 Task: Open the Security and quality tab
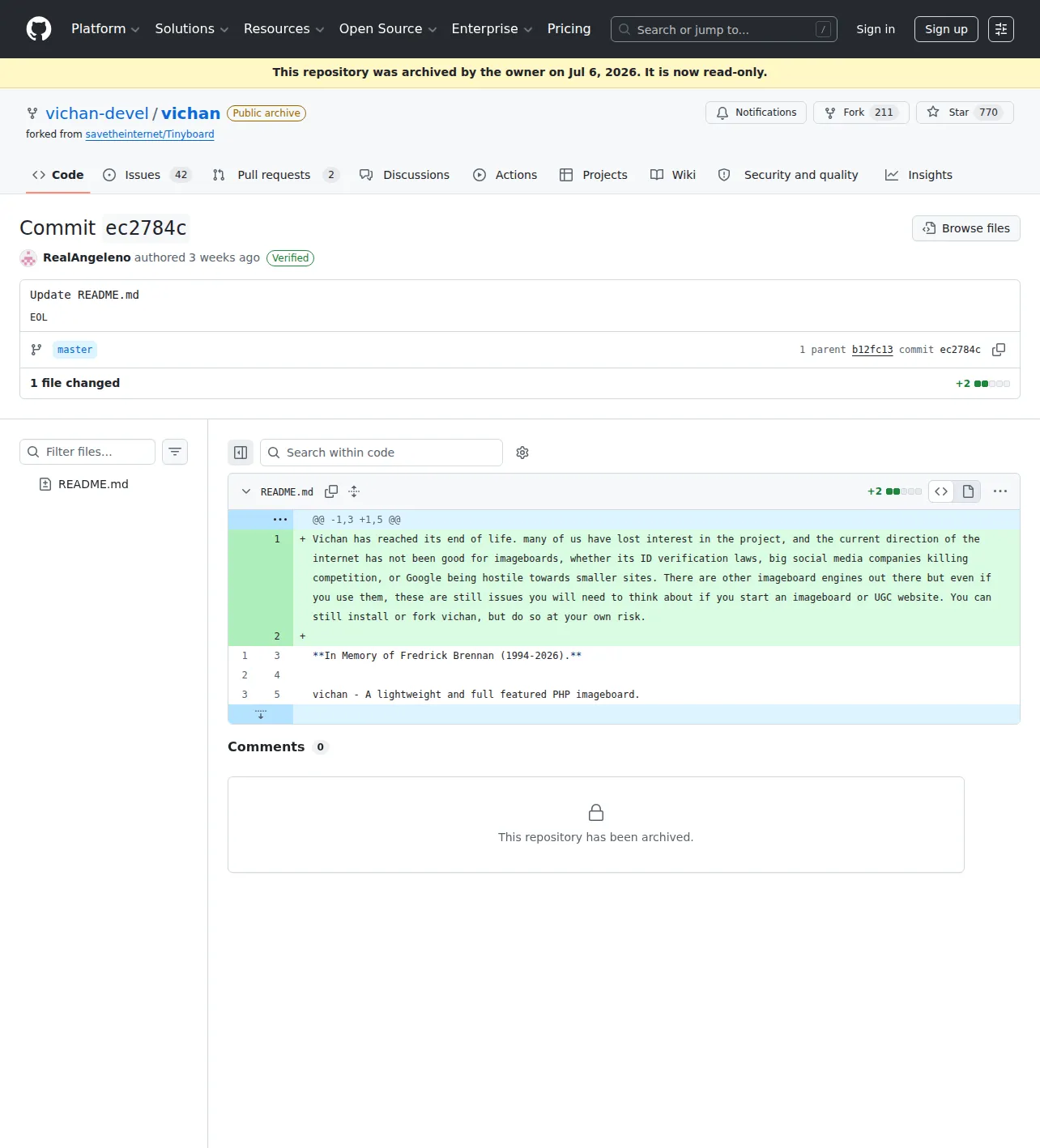click(788, 175)
